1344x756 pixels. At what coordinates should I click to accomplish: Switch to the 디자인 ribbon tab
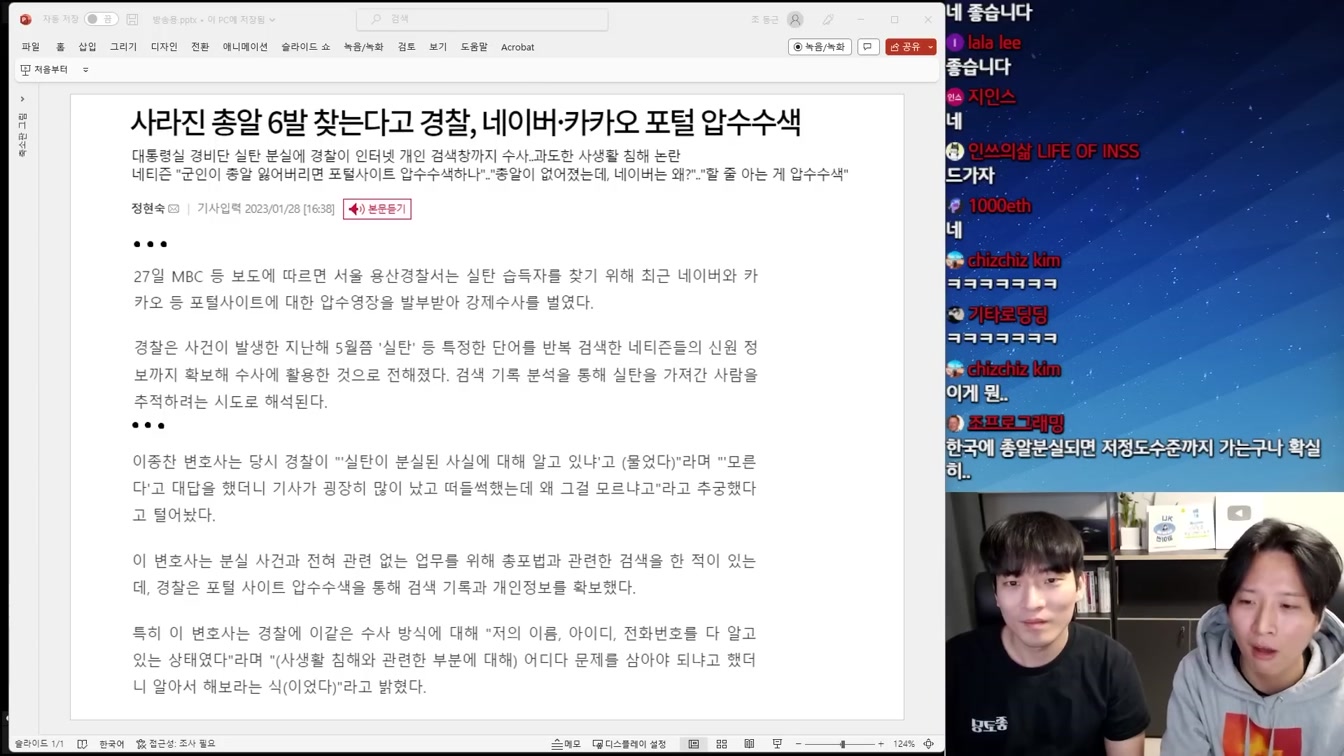[164, 47]
